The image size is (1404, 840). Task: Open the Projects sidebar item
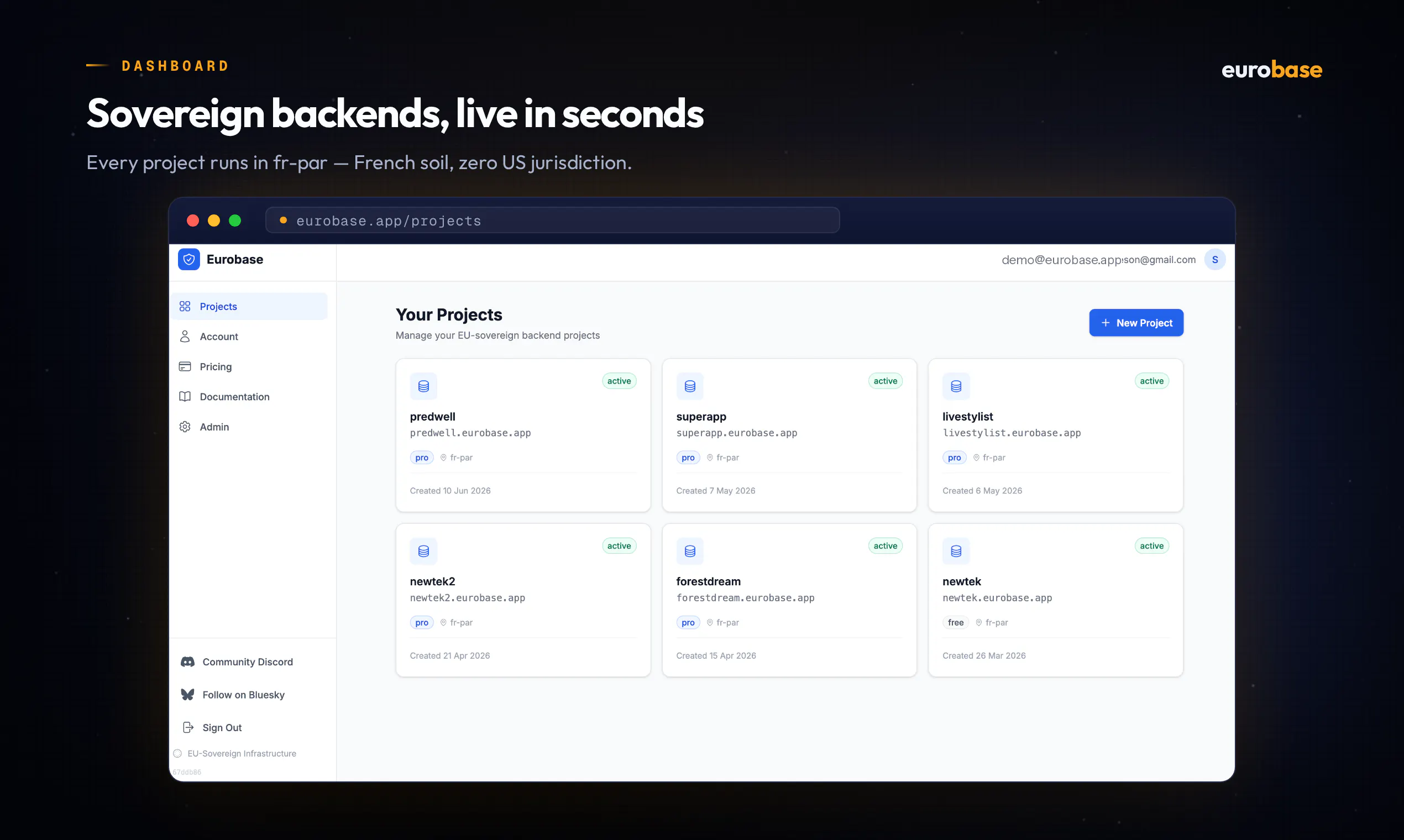[x=249, y=306]
